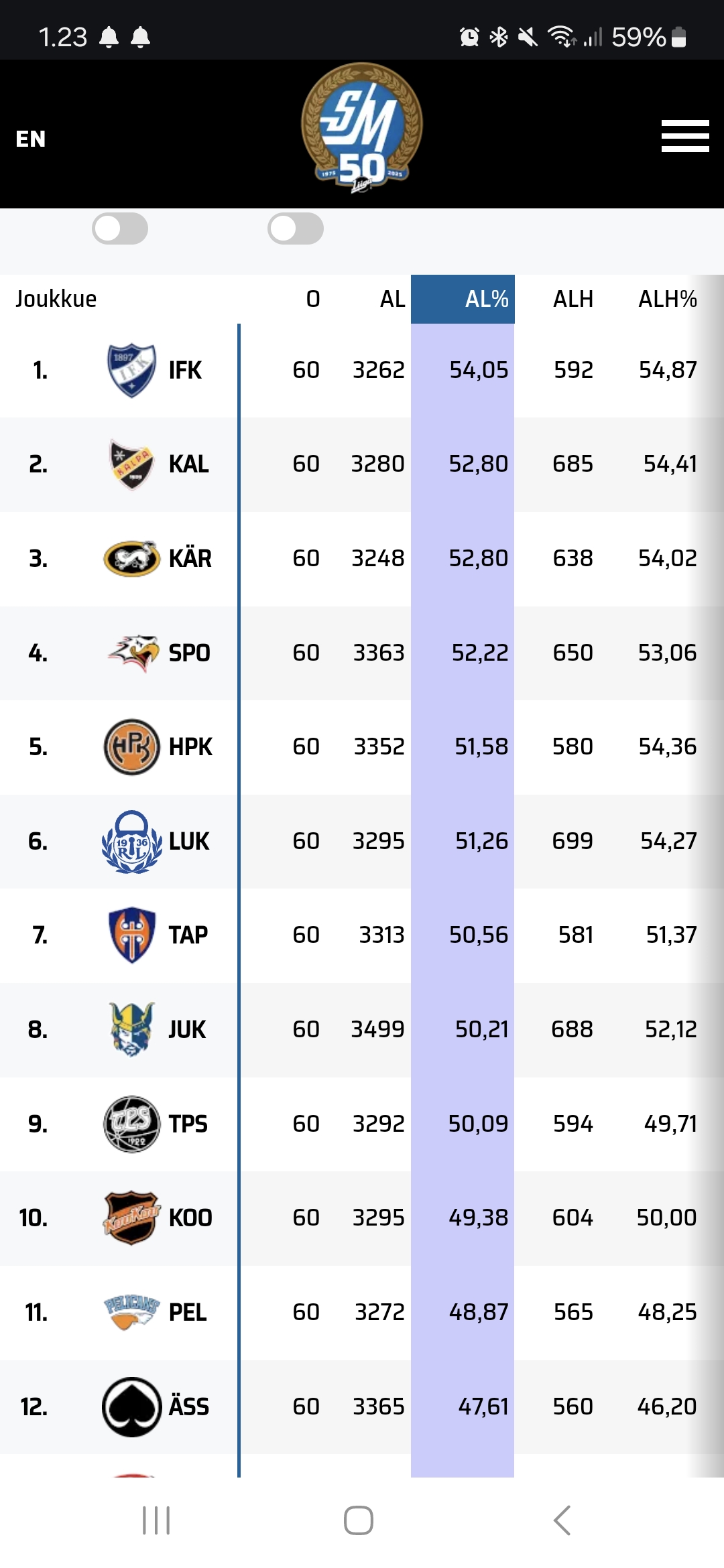Tap the Android back navigation button

click(562, 1520)
